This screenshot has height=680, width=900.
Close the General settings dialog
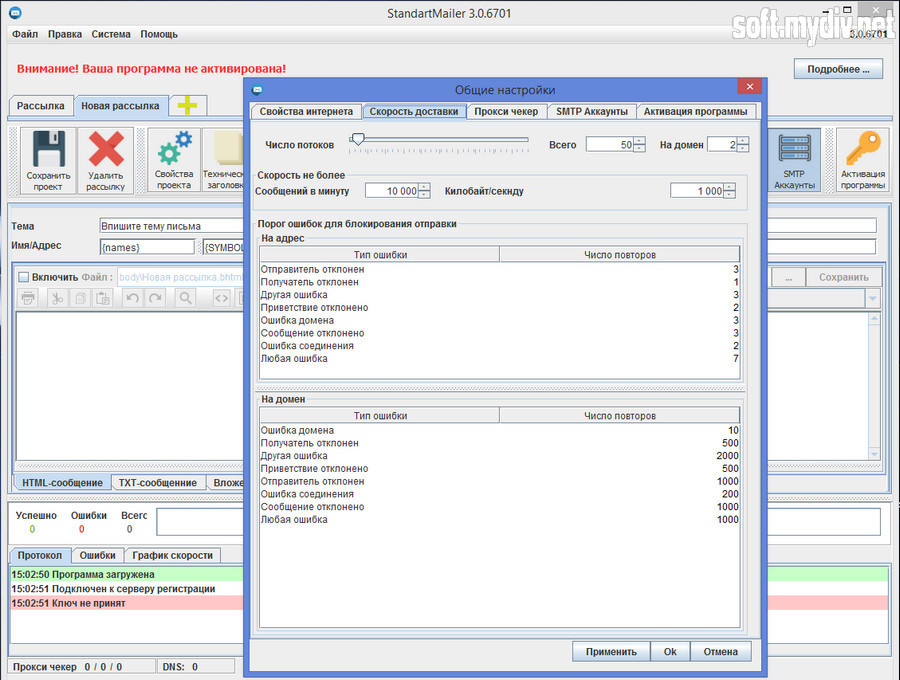click(x=750, y=87)
